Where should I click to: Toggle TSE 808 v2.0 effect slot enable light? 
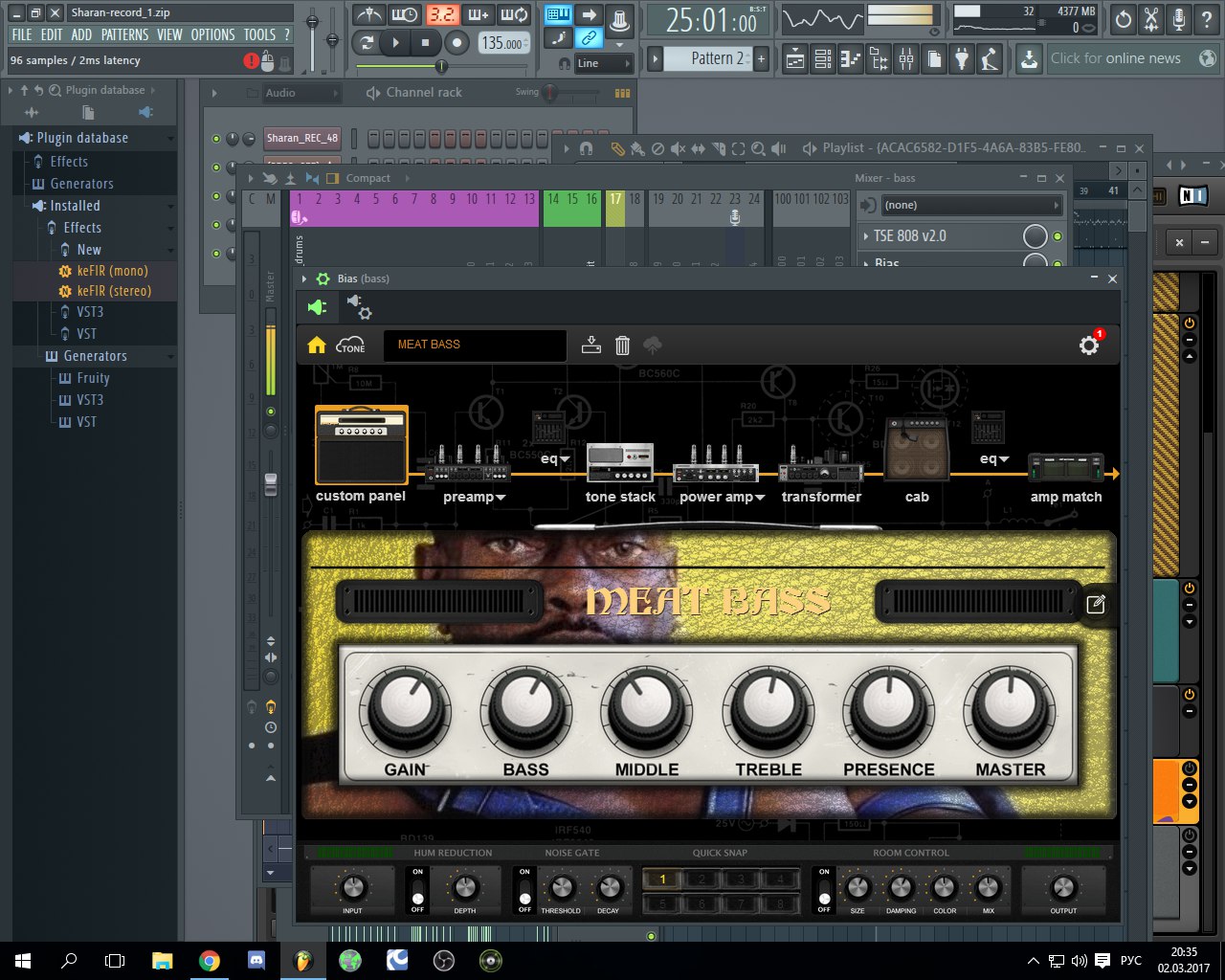1058,235
